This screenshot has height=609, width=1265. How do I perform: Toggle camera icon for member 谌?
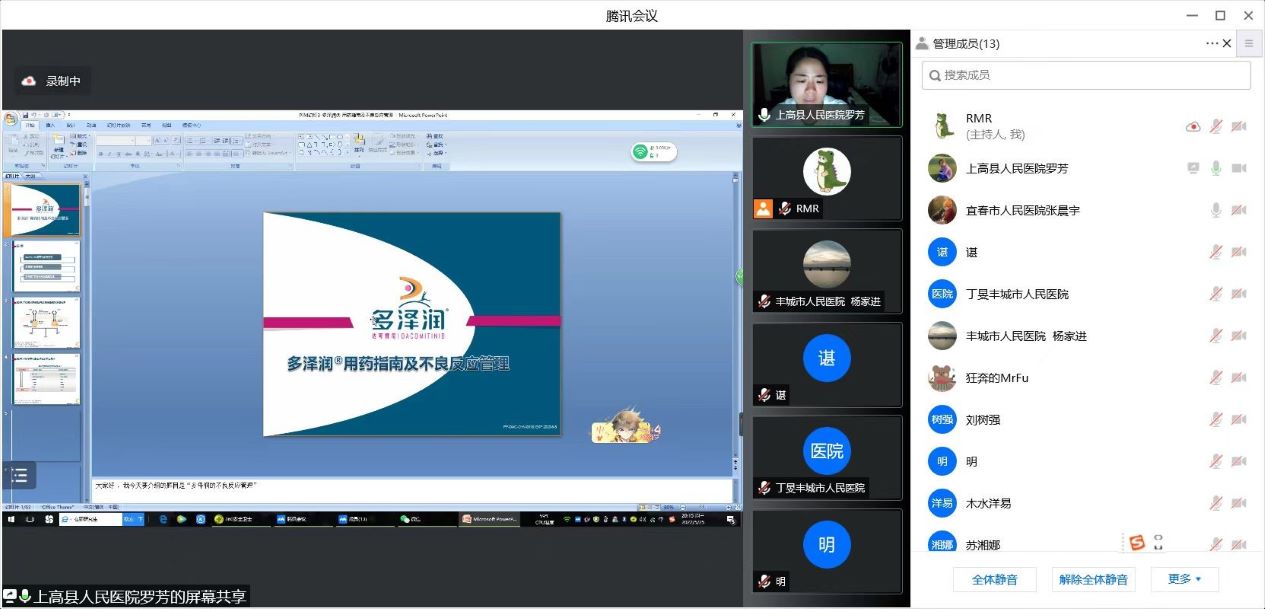1239,252
